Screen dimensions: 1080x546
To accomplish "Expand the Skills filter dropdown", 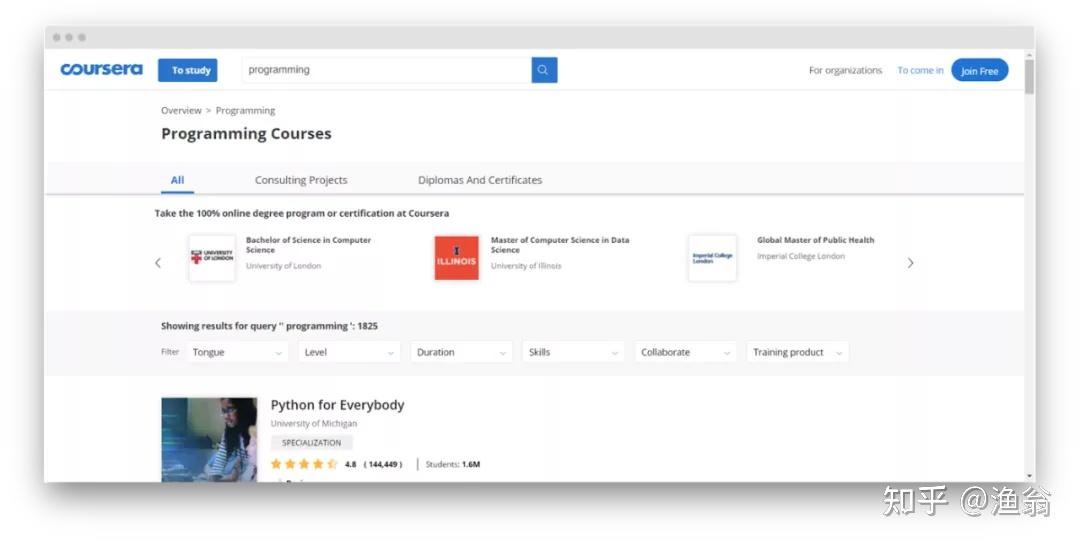I will coord(573,352).
